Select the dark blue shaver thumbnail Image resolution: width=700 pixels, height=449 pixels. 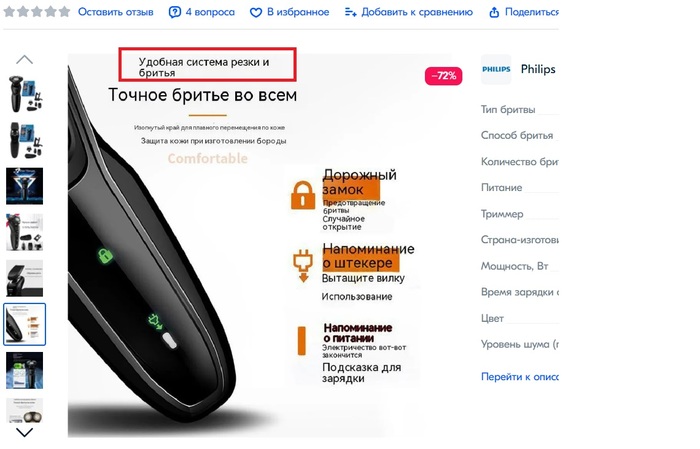click(x=25, y=186)
